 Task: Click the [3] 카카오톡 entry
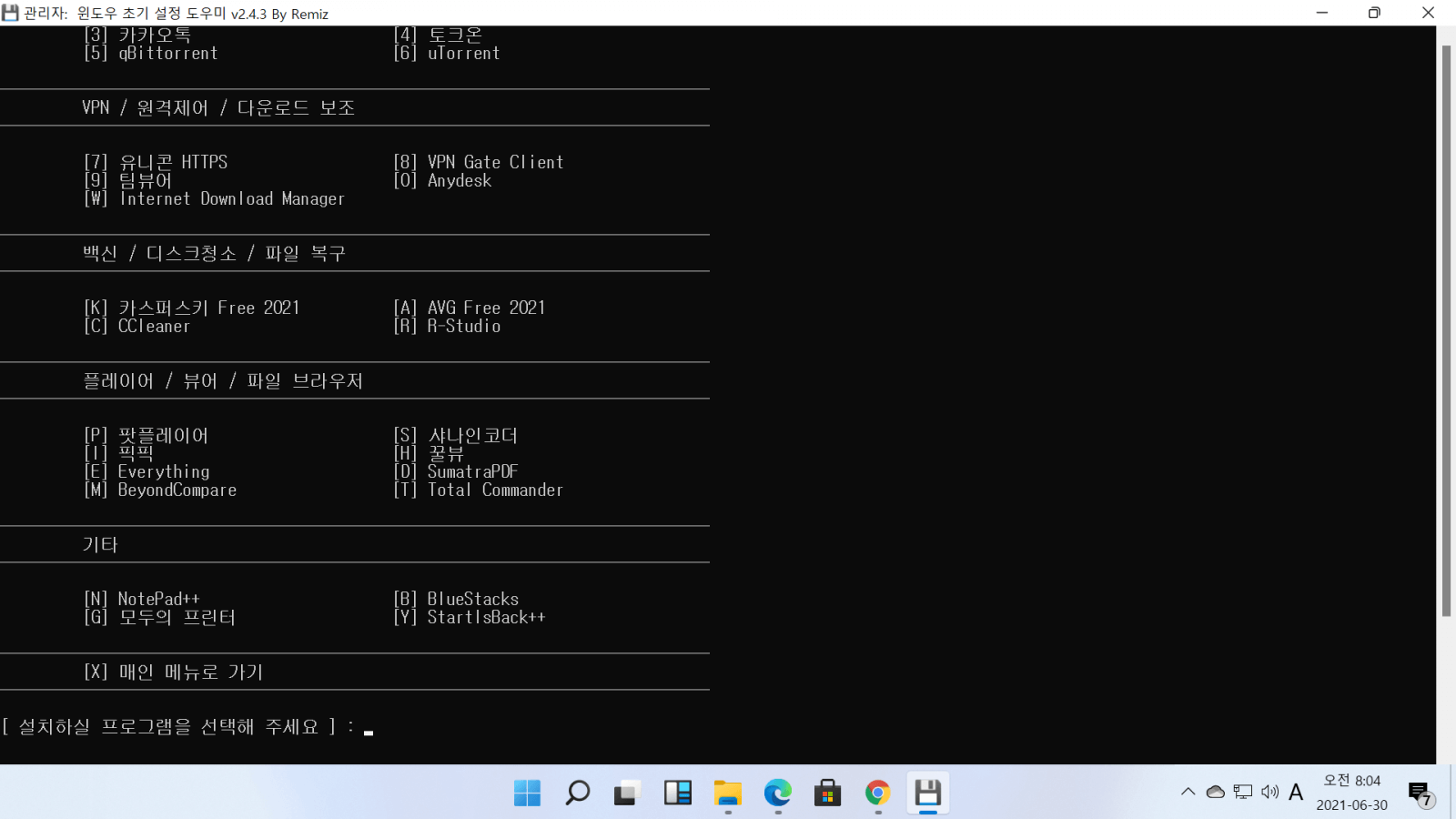[137, 35]
